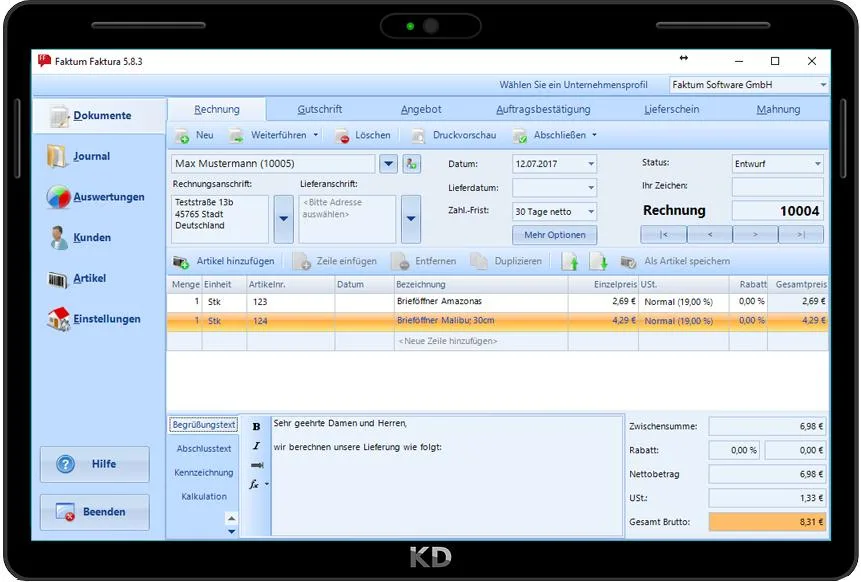Click Artikel hinzufügen
The height and width of the screenshot is (582, 861).
[x=223, y=261]
